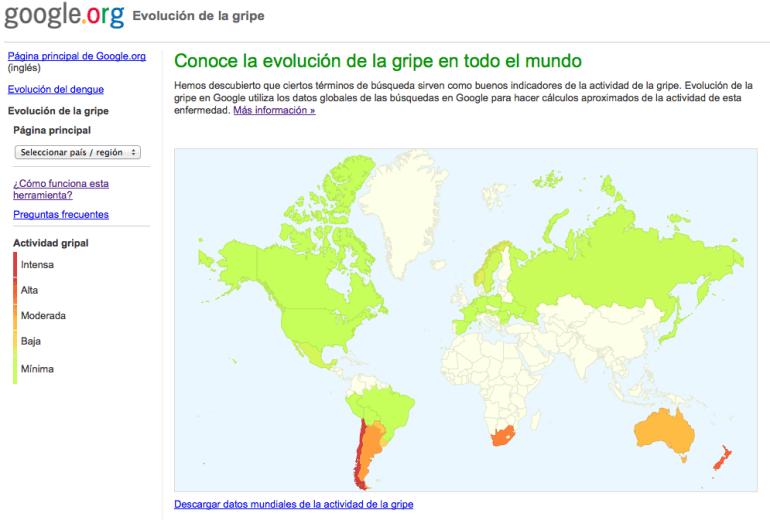Open the Seleccionar país / región dropdown
The height and width of the screenshot is (520, 770).
click(78, 152)
